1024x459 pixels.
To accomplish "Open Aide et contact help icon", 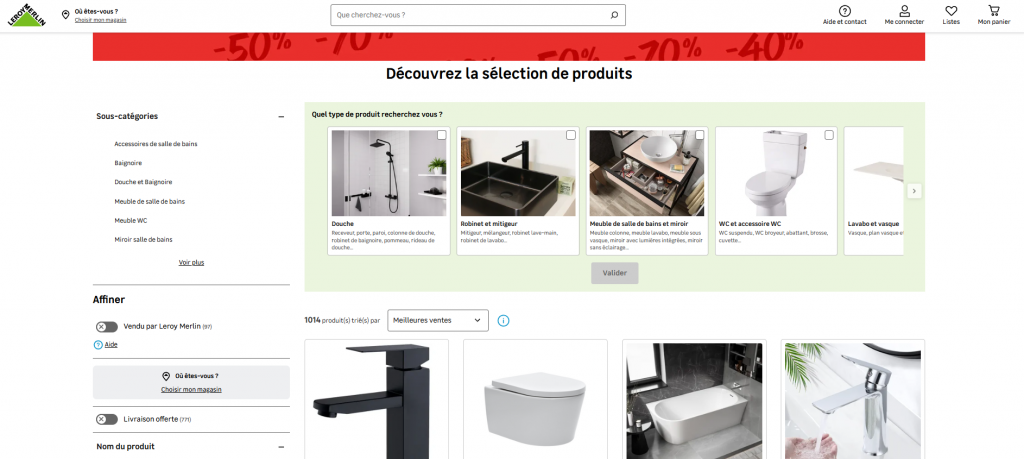I will 844,10.
